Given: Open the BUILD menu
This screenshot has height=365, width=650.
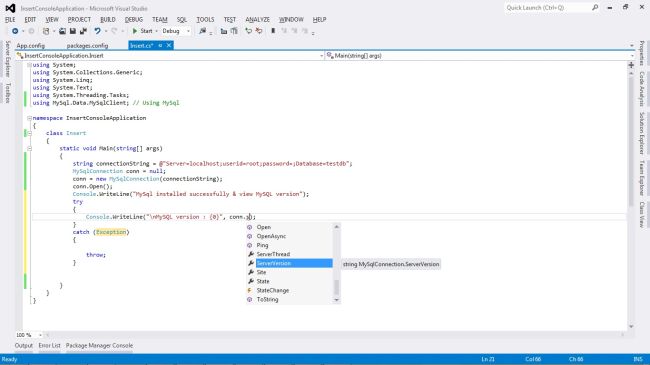Looking at the screenshot, I should tap(108, 19).
